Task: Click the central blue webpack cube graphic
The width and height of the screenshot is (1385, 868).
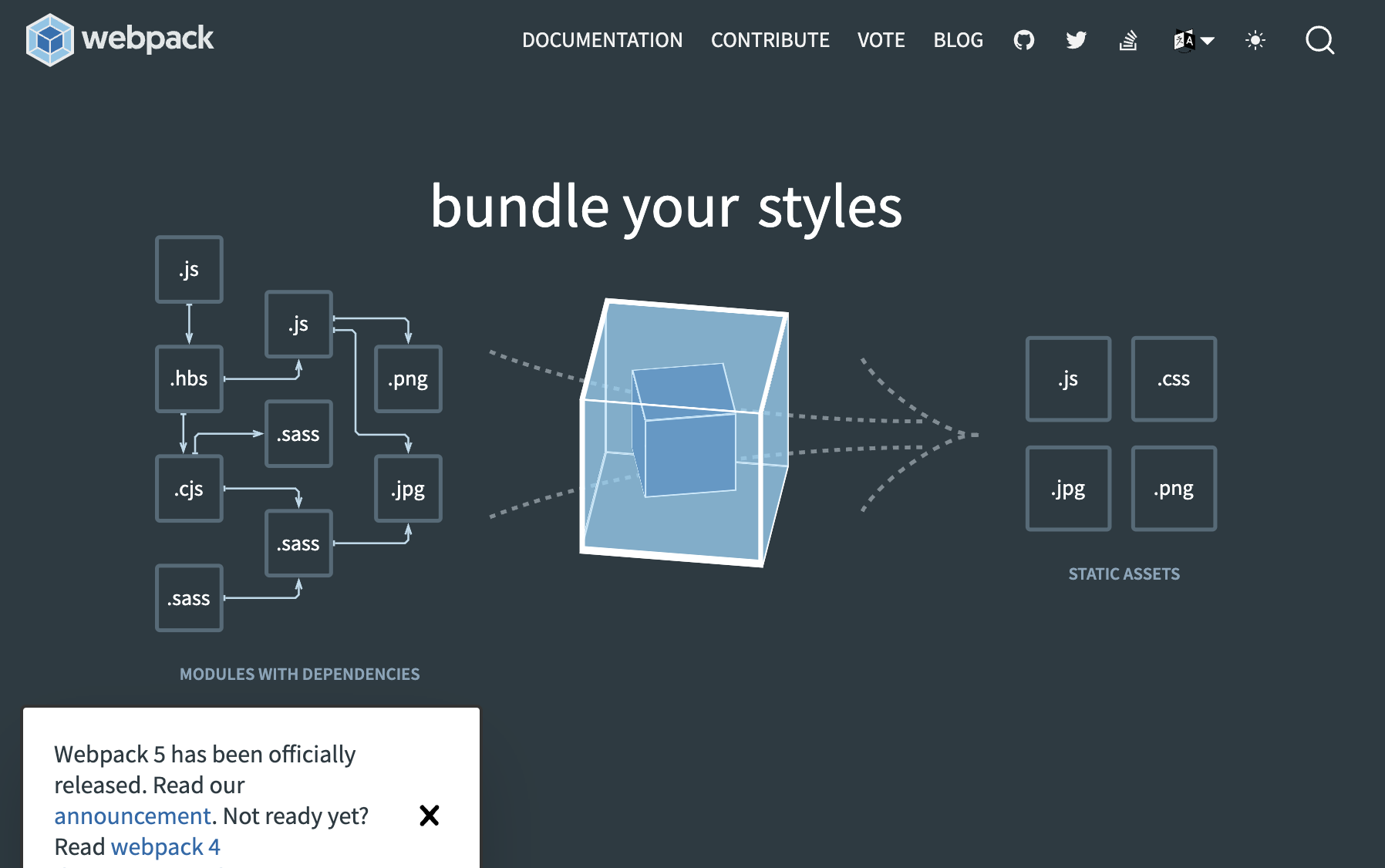Action: point(685,432)
